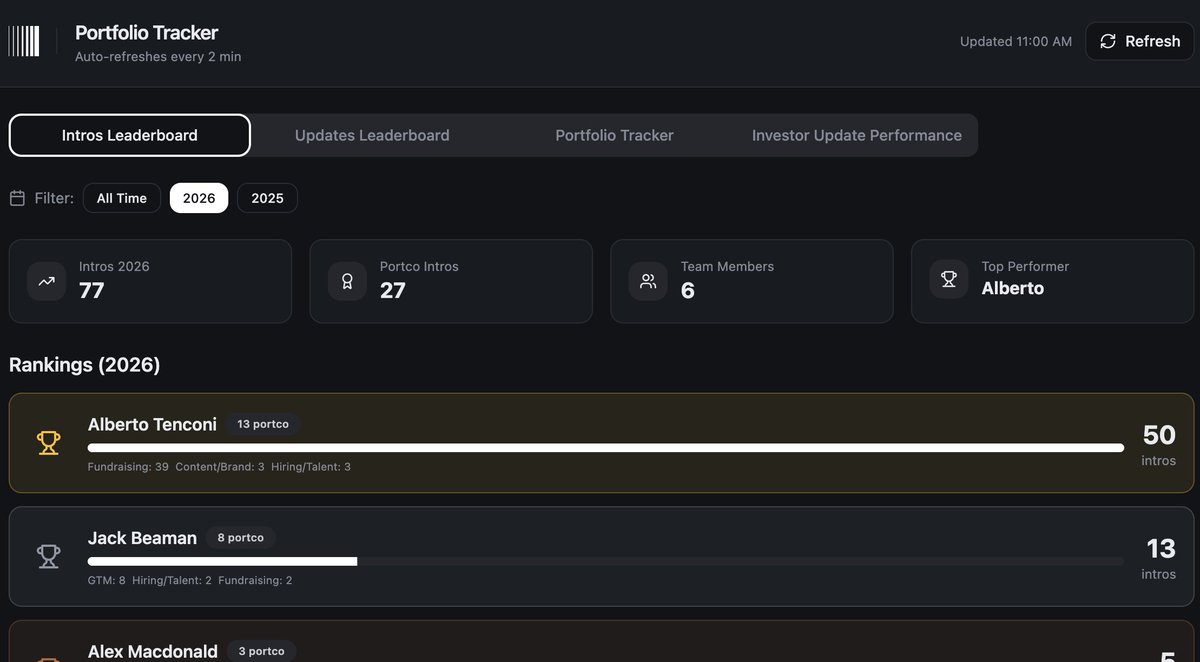Click the Top Performer name Alberto
The image size is (1200, 662).
click(x=1013, y=288)
